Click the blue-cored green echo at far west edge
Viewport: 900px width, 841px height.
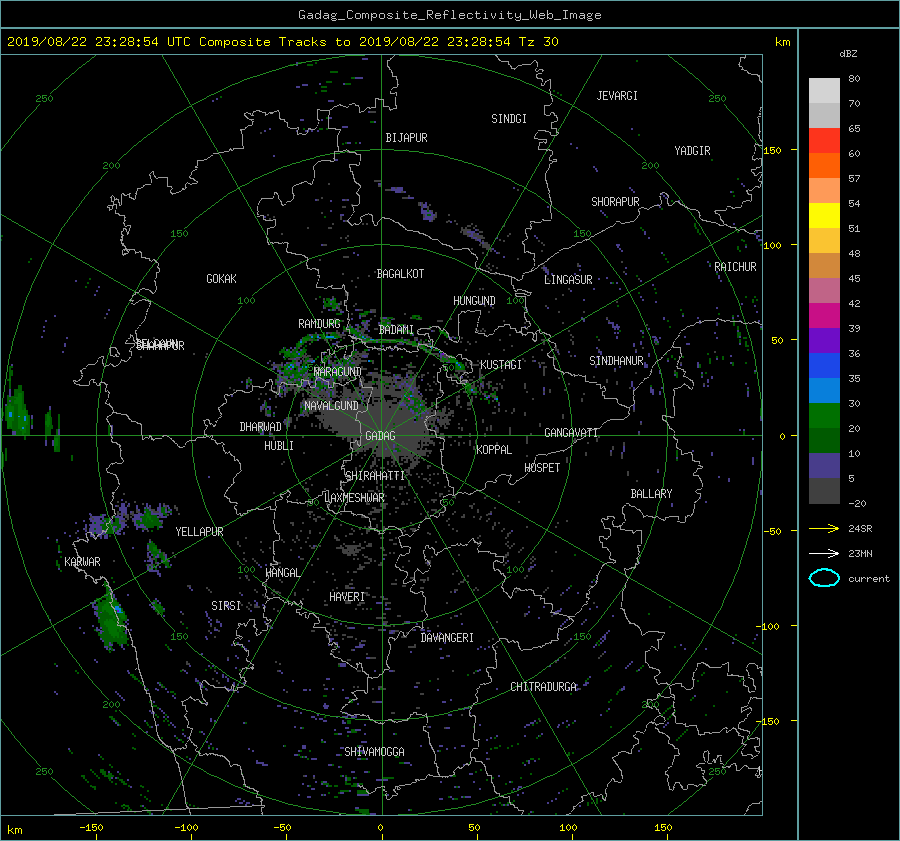[x=16, y=412]
